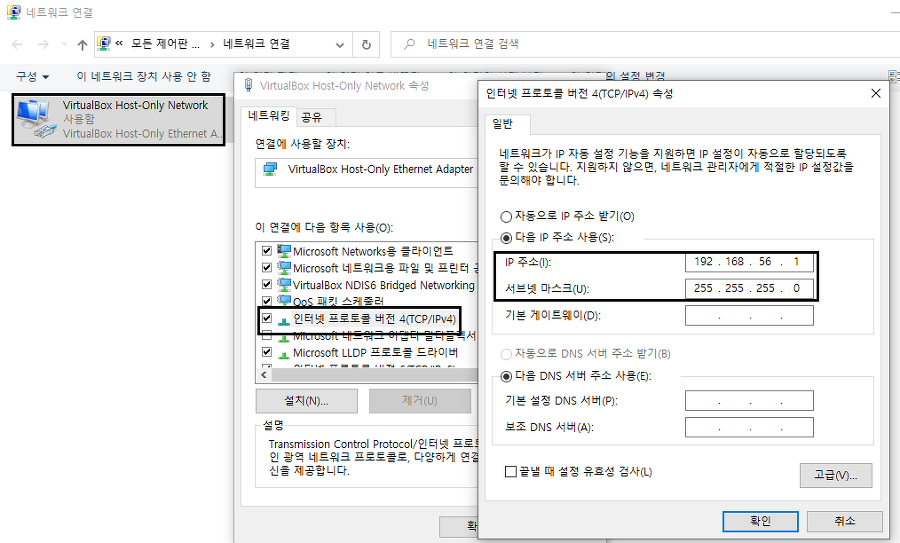Click the 설치(N)... button
This screenshot has height=543, width=900.
click(307, 401)
